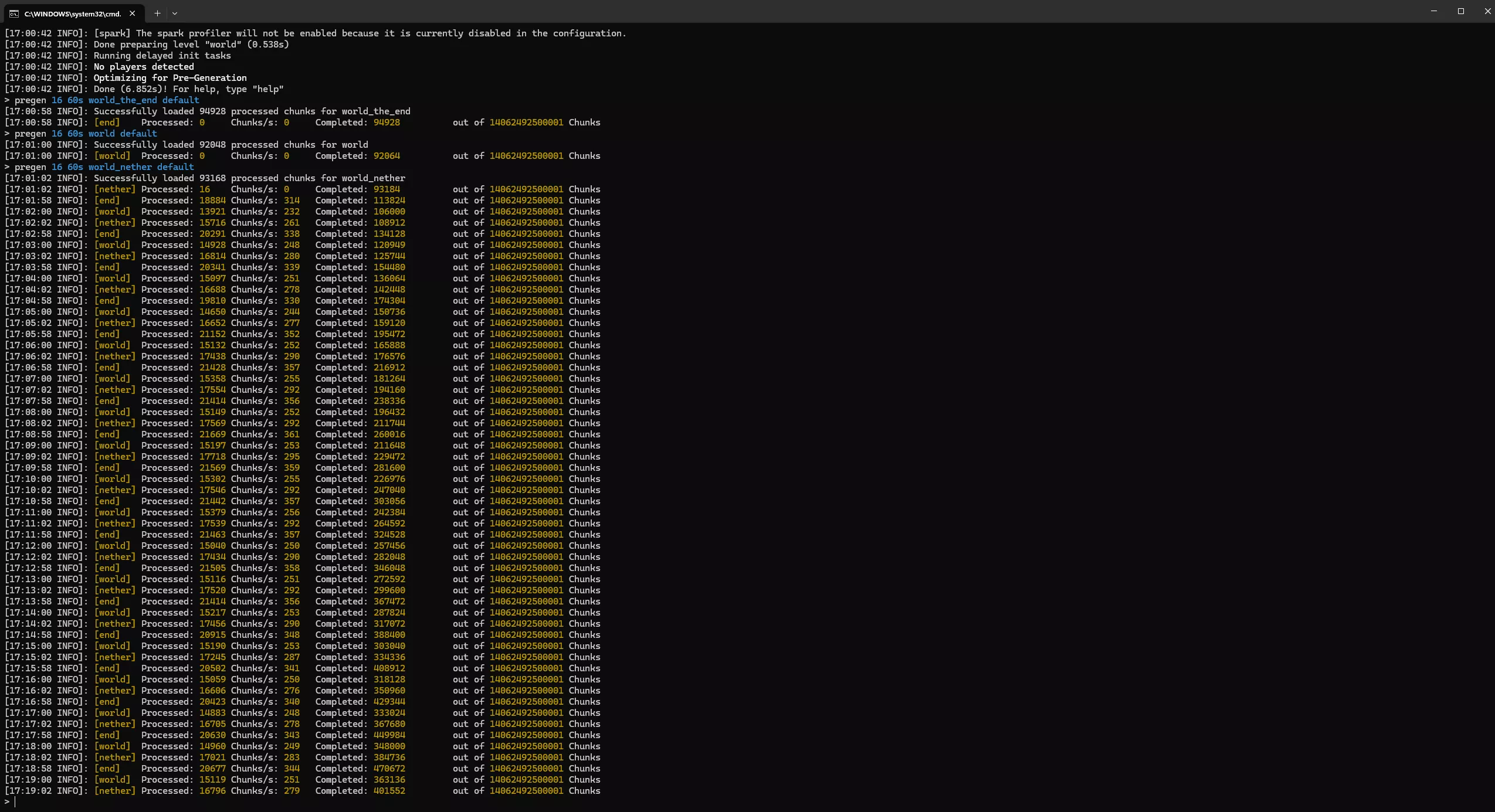Click Completed value 281600 at 17:09:58

pyautogui.click(x=389, y=468)
